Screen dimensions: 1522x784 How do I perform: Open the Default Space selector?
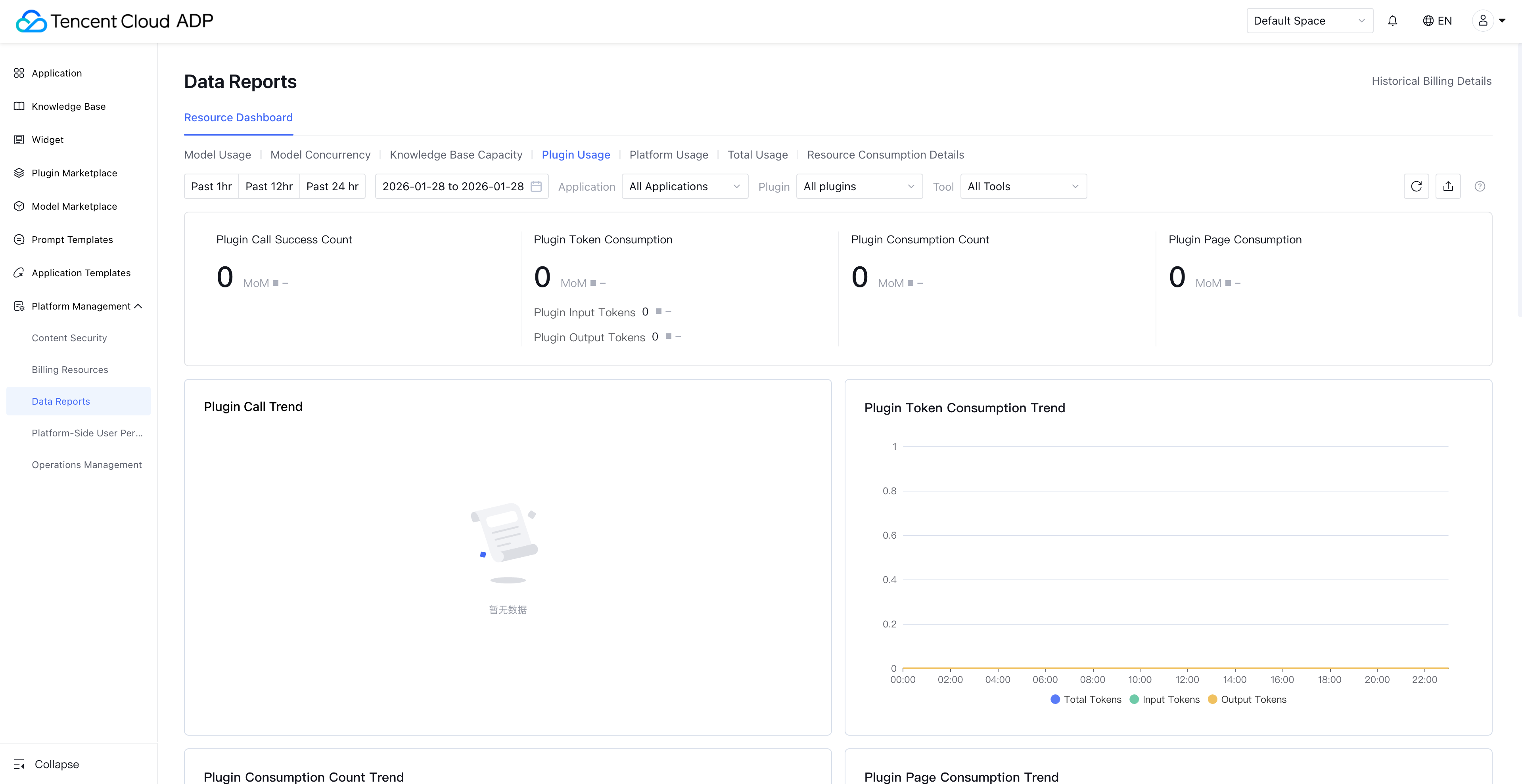1309,21
